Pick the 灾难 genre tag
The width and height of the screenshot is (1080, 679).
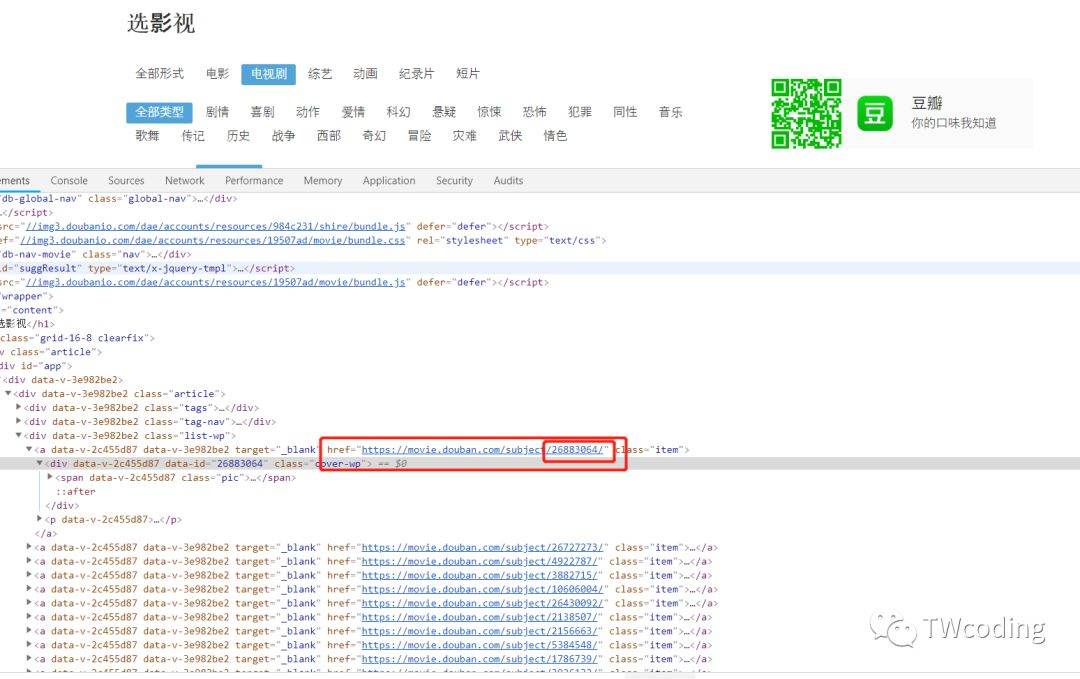pyautogui.click(x=465, y=136)
